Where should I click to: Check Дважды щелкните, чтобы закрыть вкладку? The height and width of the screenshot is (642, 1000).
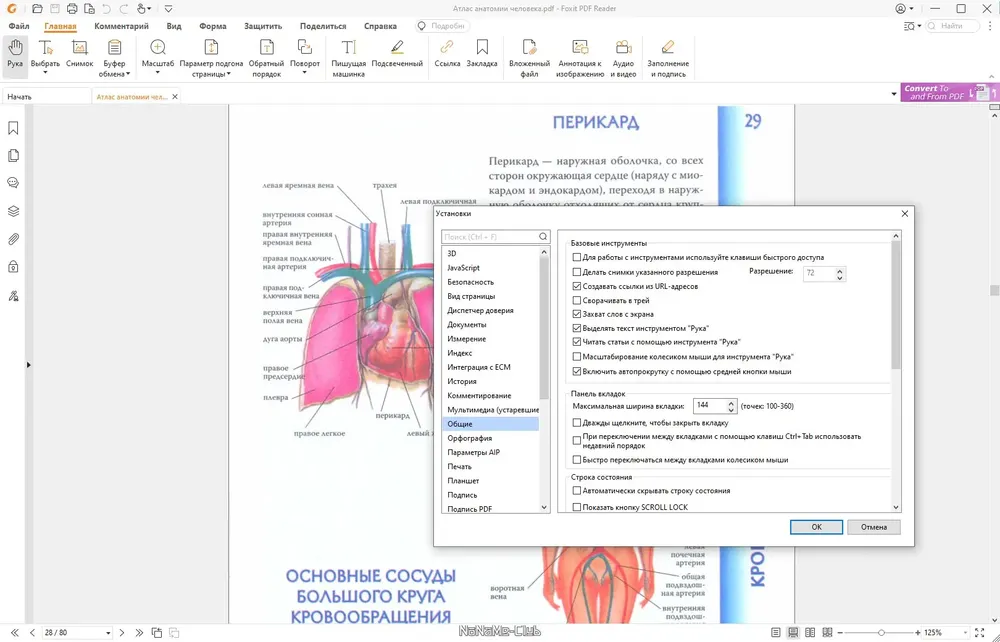pyautogui.click(x=577, y=423)
